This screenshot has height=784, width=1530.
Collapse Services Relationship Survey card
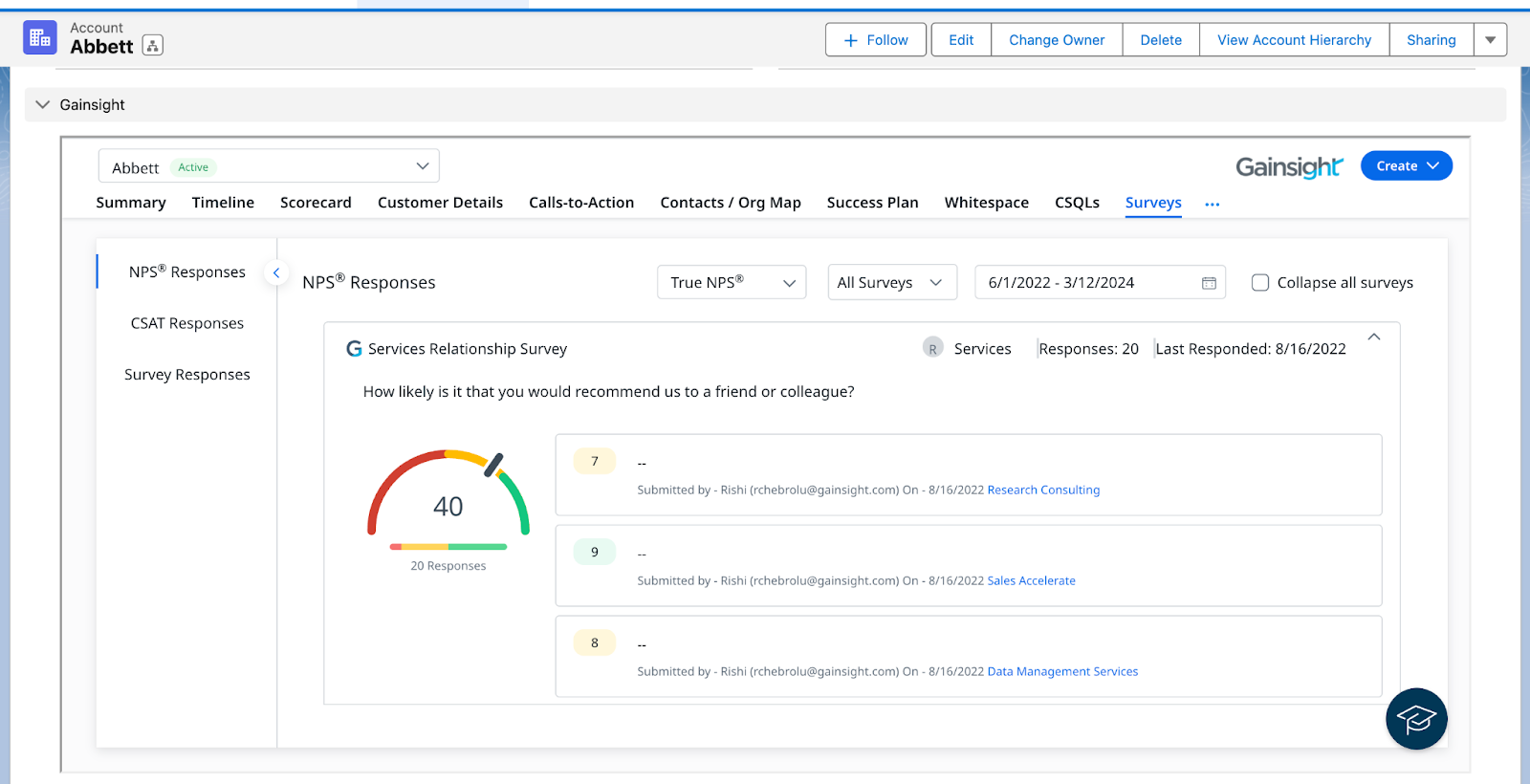[1374, 337]
